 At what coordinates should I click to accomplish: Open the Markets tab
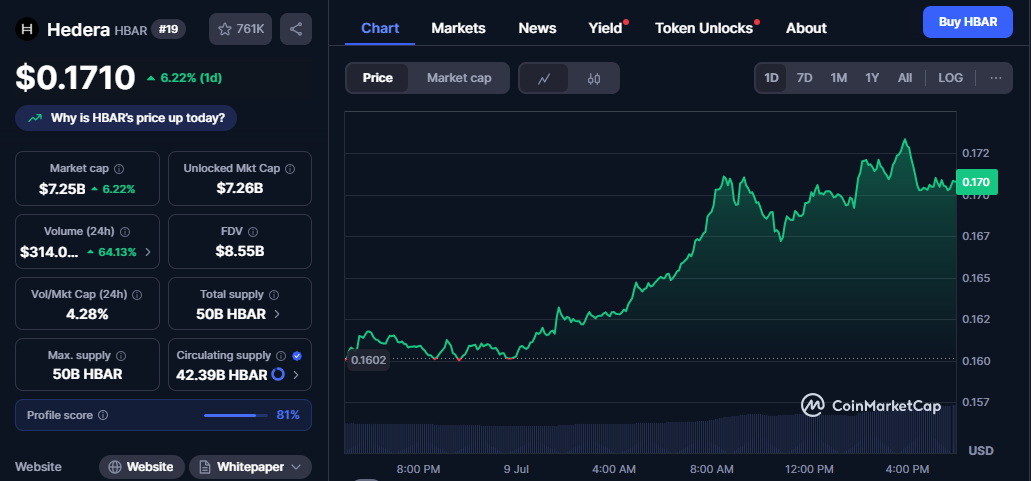458,28
